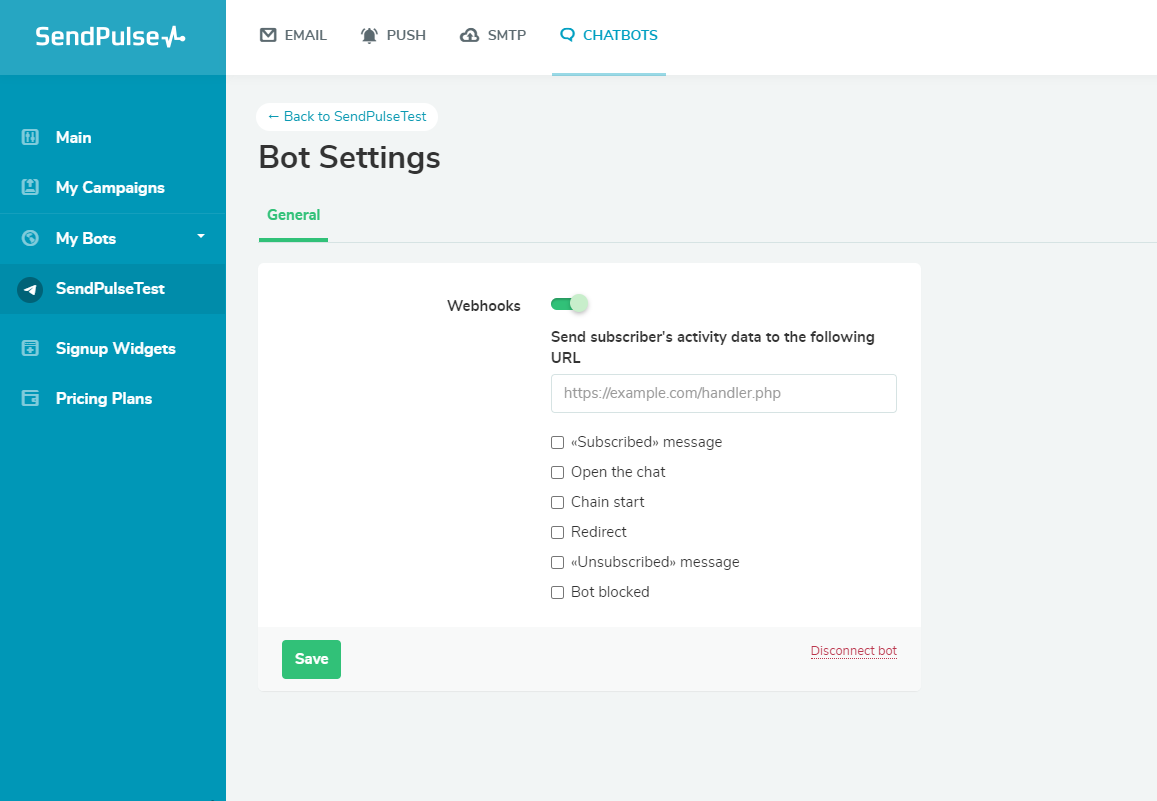Click the SendPulse logo
The height and width of the screenshot is (801, 1157).
[x=111, y=36]
